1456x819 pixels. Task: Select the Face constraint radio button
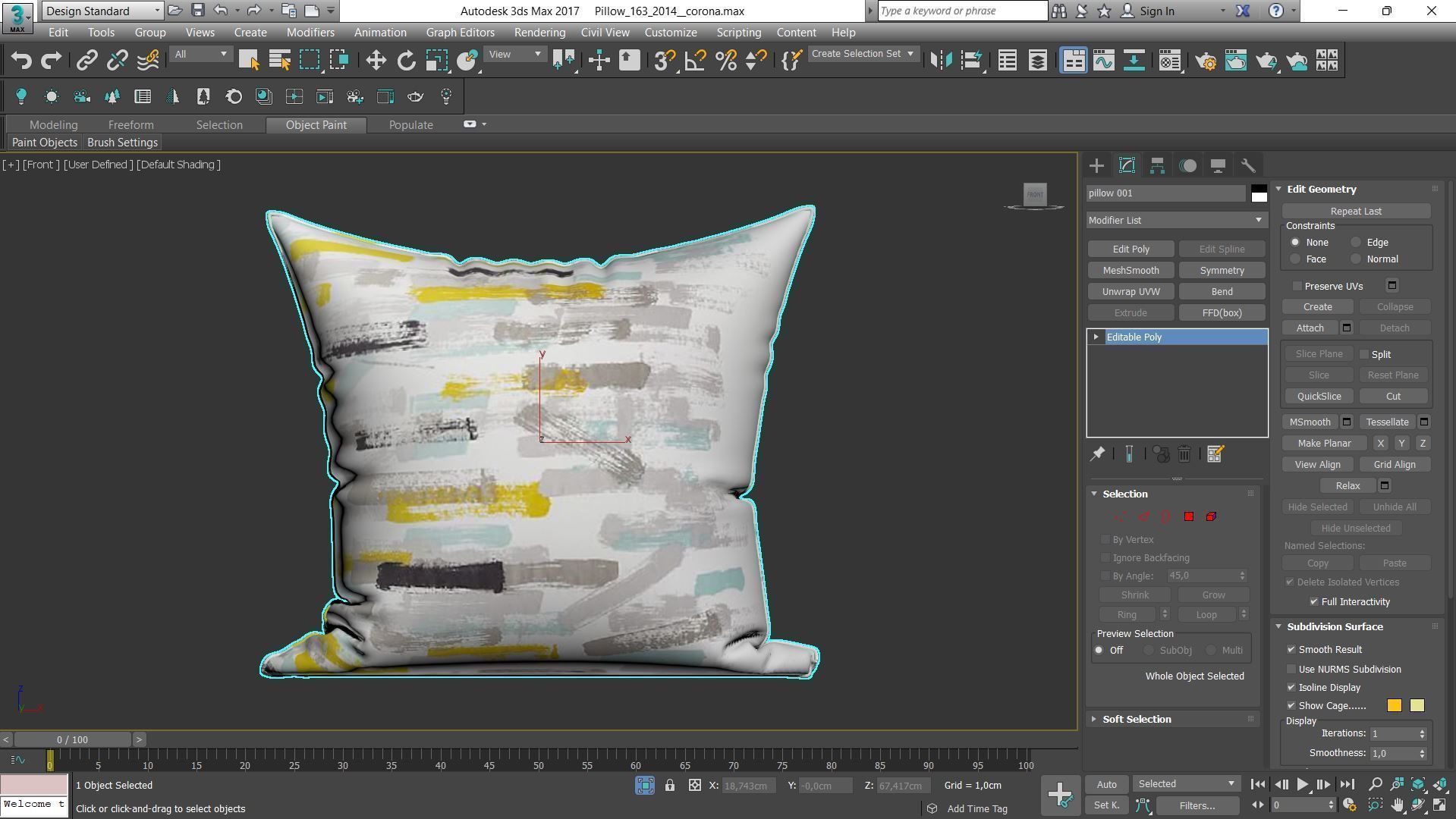tap(1295, 259)
